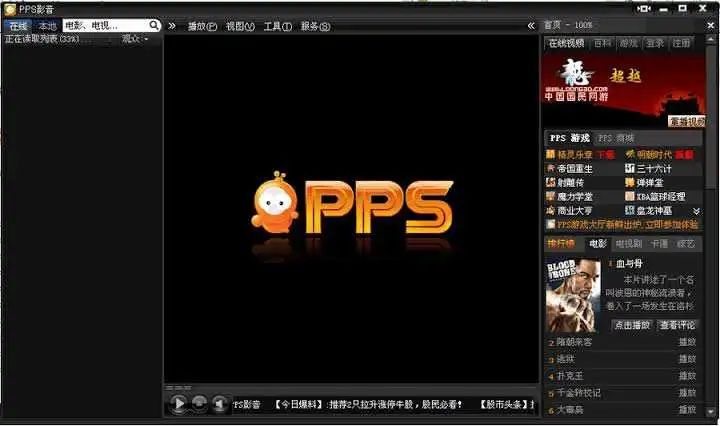Select the 在线视频 tab in right panel
The image size is (720, 426).
click(567, 43)
